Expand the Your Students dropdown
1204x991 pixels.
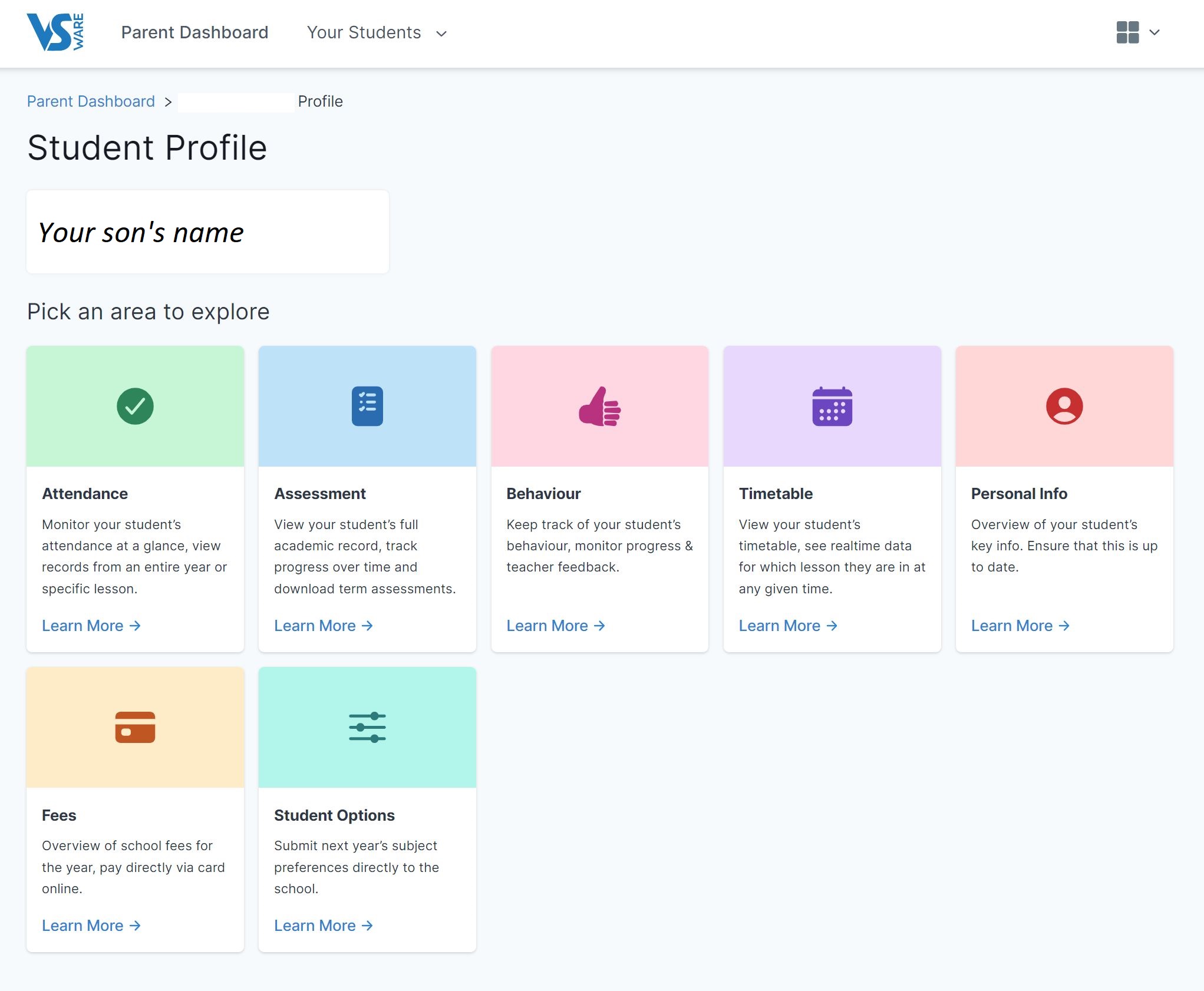(377, 32)
